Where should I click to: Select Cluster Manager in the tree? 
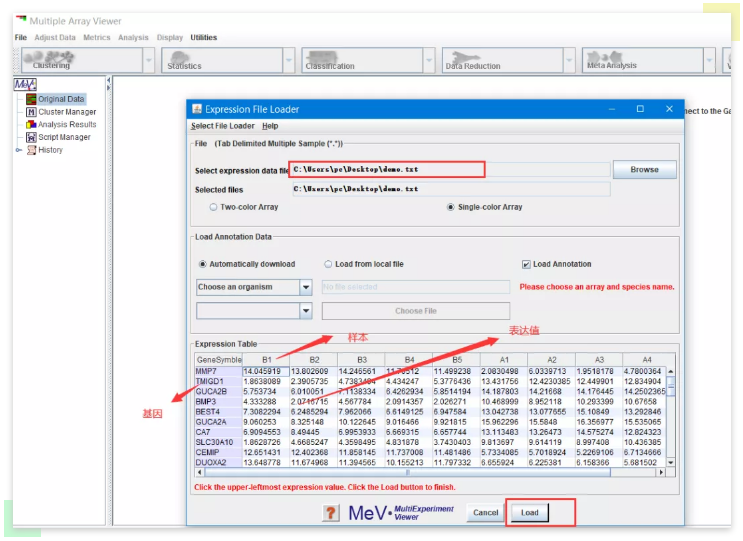(66, 112)
